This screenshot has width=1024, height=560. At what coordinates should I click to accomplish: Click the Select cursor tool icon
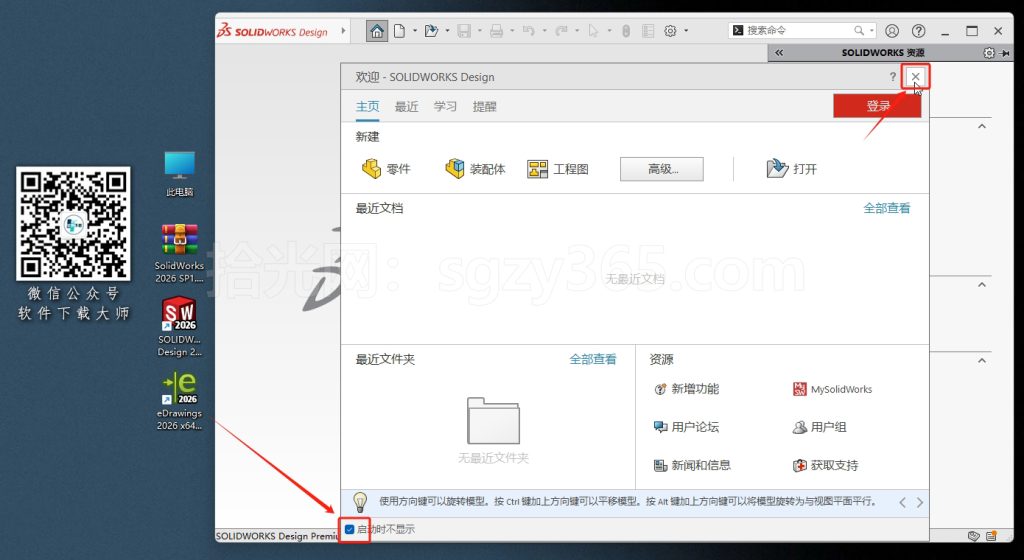coord(593,31)
